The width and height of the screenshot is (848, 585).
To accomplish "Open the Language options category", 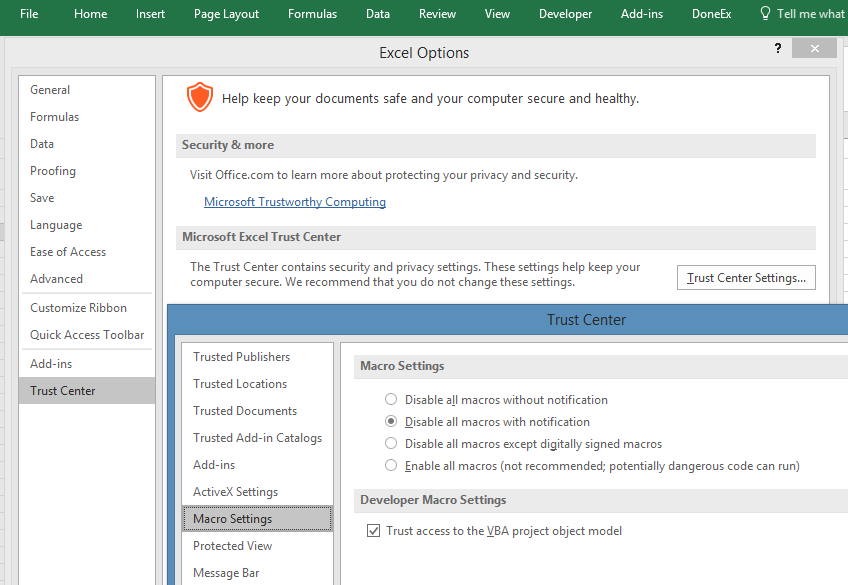I will (x=87, y=225).
